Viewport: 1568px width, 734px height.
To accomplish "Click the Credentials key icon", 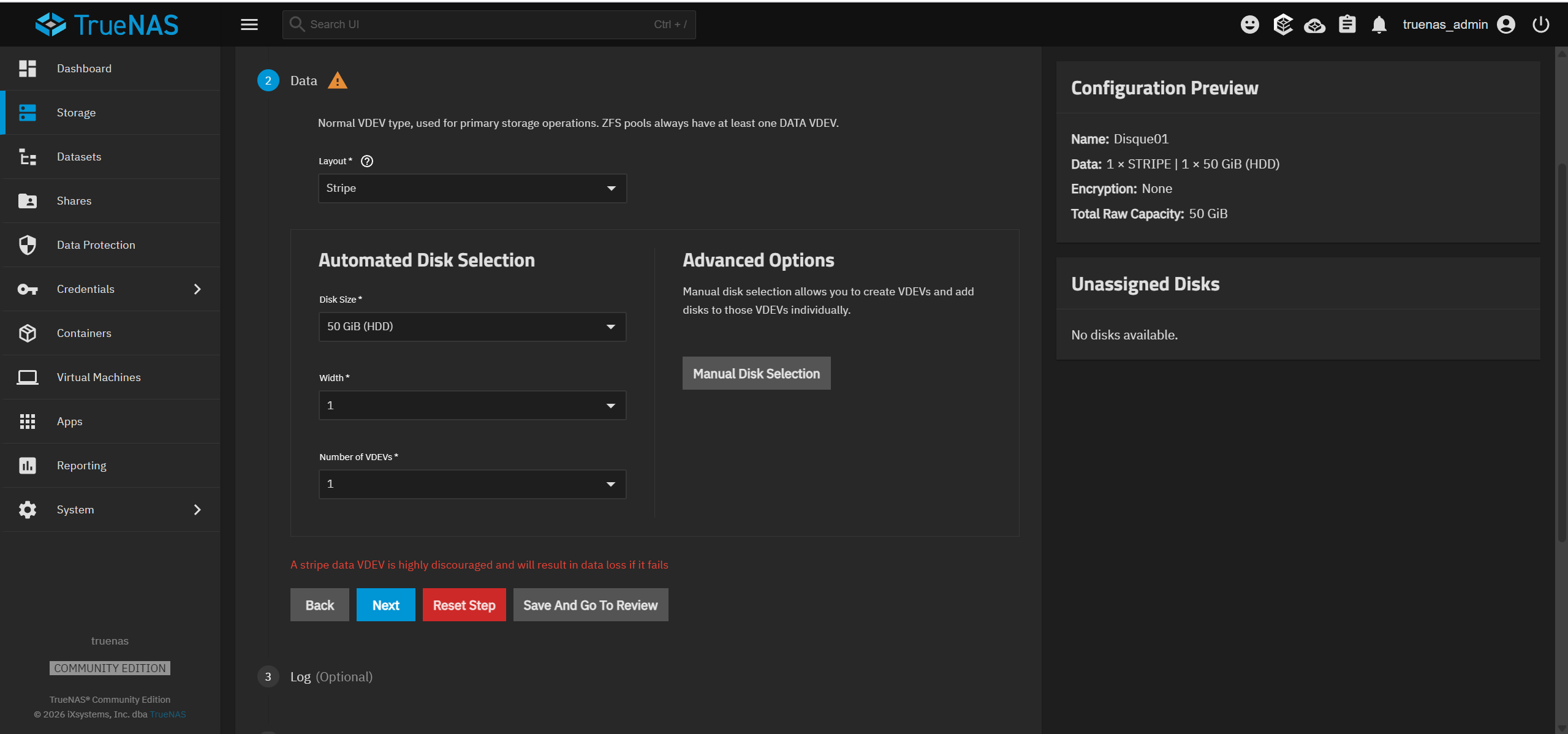I will pos(28,289).
